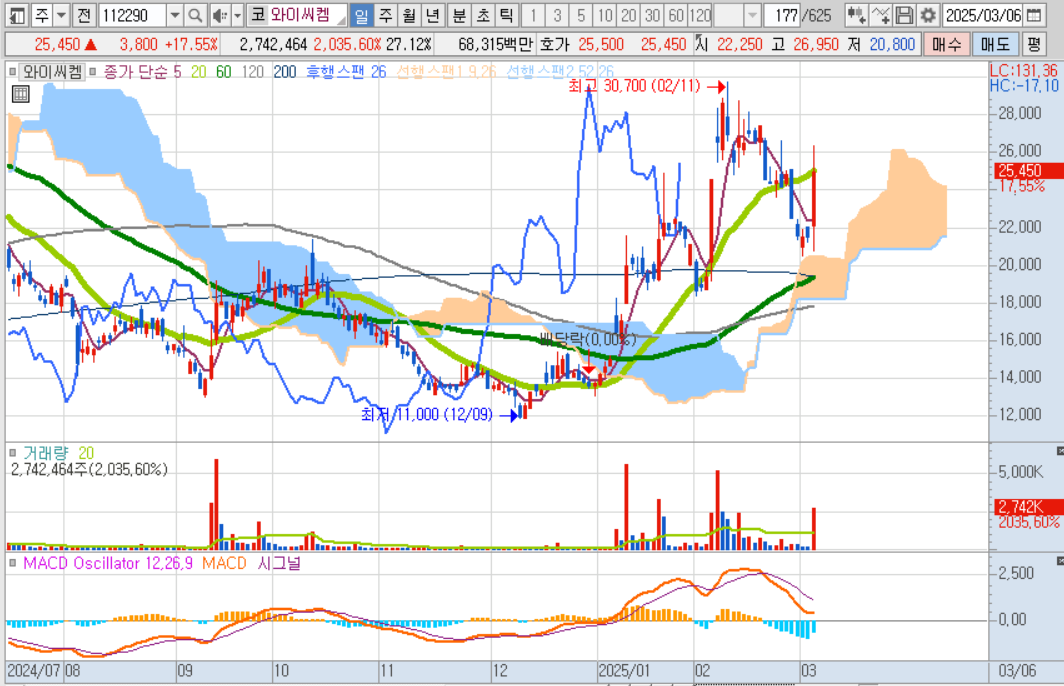Open the 주 market type dropdown arrow
Image resolution: width=1064 pixels, height=686 pixels.
coord(62,14)
